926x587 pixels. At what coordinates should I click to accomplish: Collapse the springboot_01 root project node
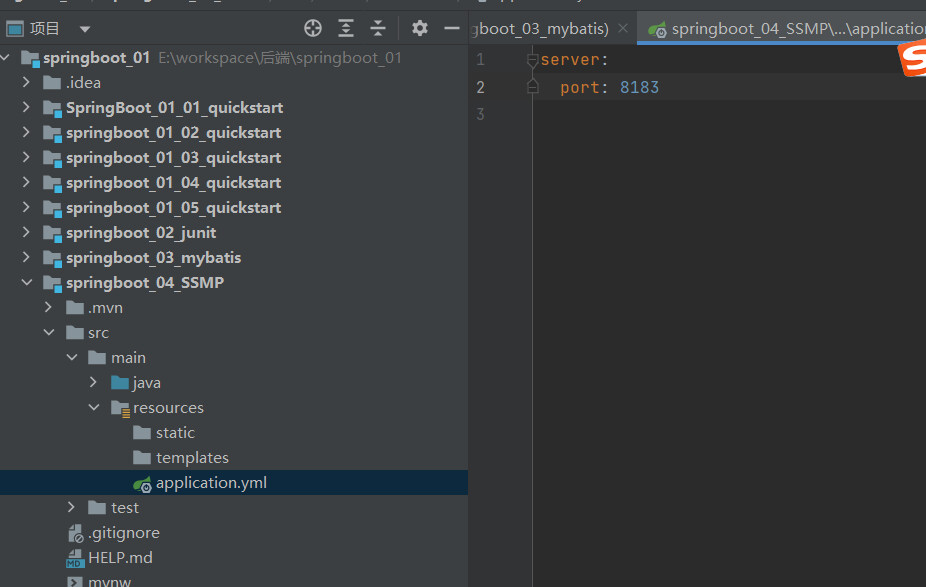click(6, 57)
